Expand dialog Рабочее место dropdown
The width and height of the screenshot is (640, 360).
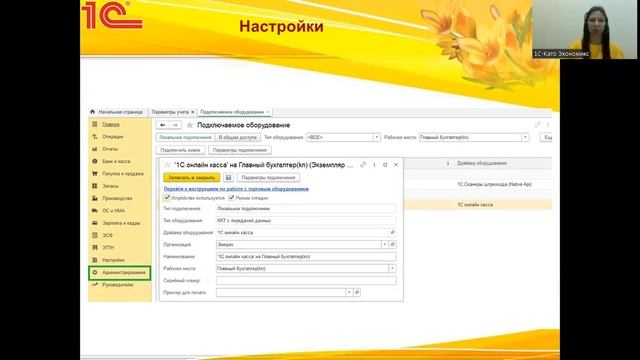pyautogui.click(x=392, y=269)
